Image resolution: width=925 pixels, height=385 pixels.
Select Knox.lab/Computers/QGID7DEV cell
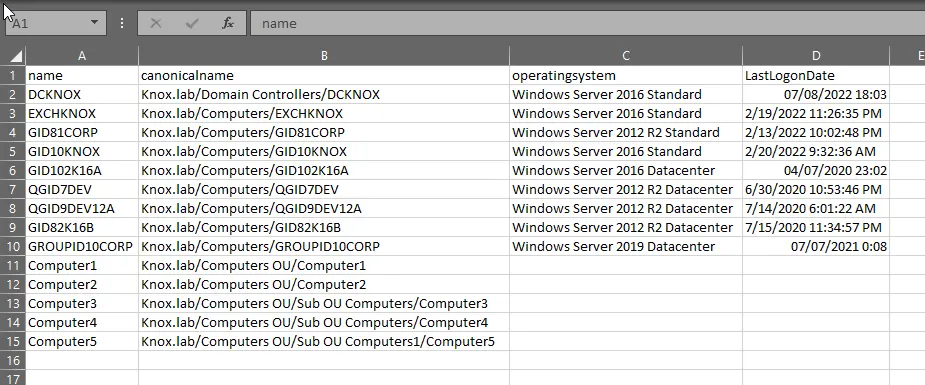coord(324,189)
